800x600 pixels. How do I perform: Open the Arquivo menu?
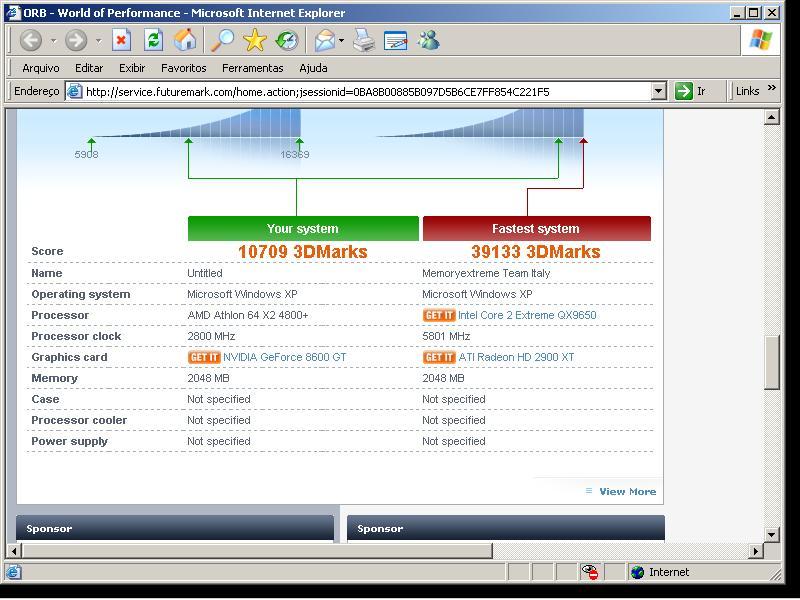pyautogui.click(x=41, y=68)
